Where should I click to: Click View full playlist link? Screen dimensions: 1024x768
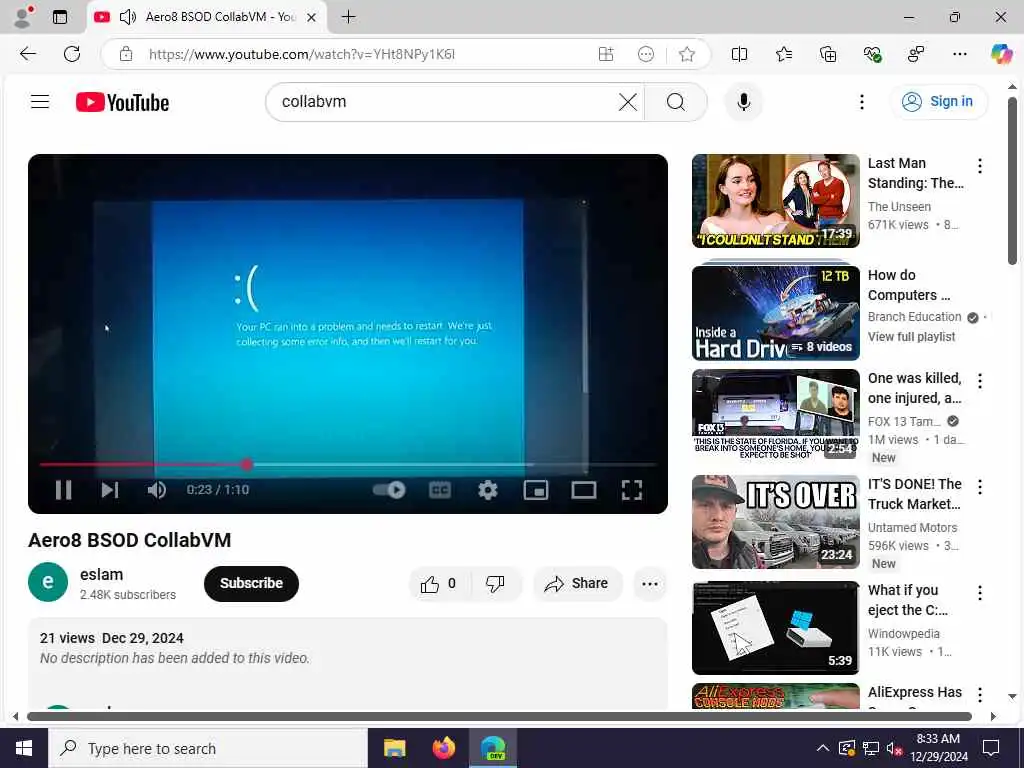point(911,337)
